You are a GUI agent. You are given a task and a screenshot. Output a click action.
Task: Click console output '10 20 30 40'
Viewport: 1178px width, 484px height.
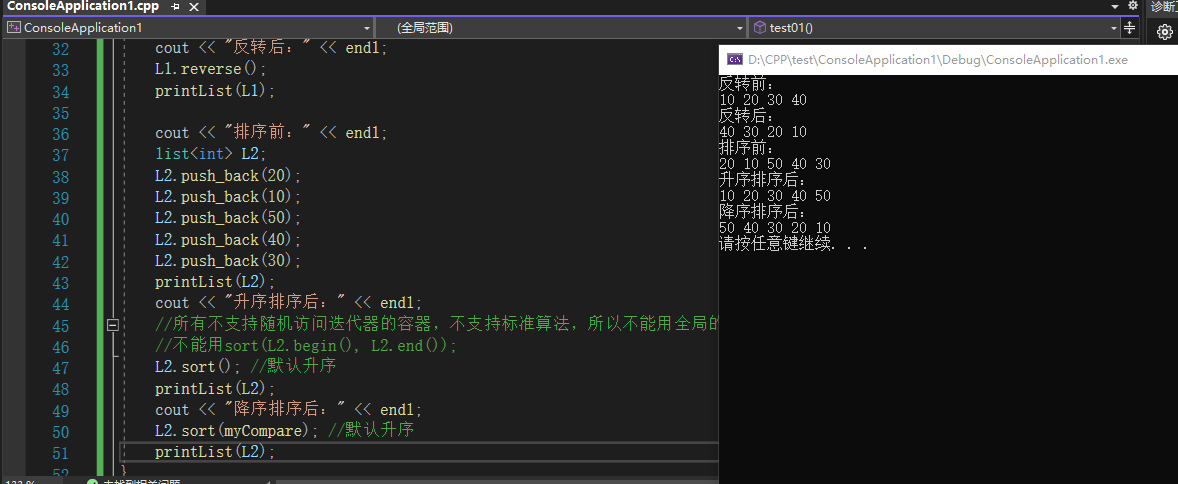(x=763, y=100)
